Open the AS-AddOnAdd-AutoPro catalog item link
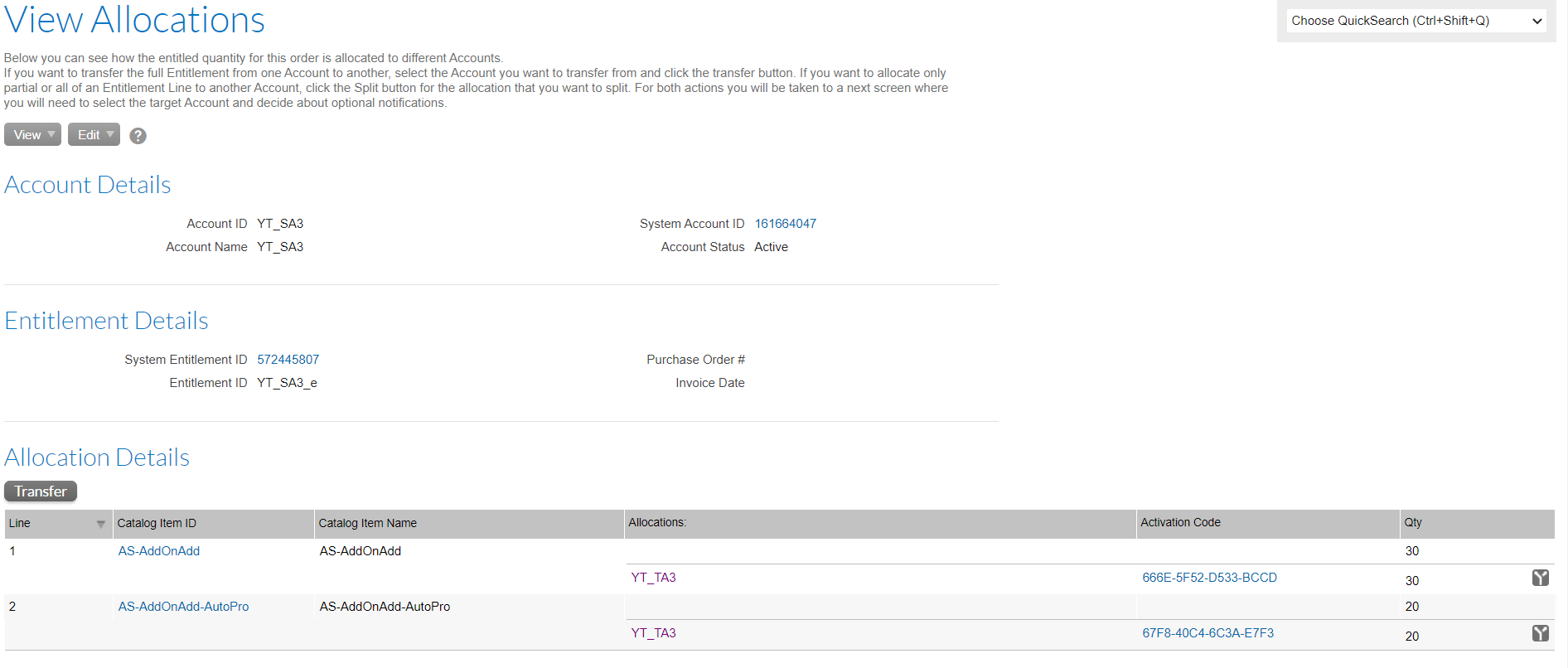Screen dimensions: 1568x668 [183, 607]
